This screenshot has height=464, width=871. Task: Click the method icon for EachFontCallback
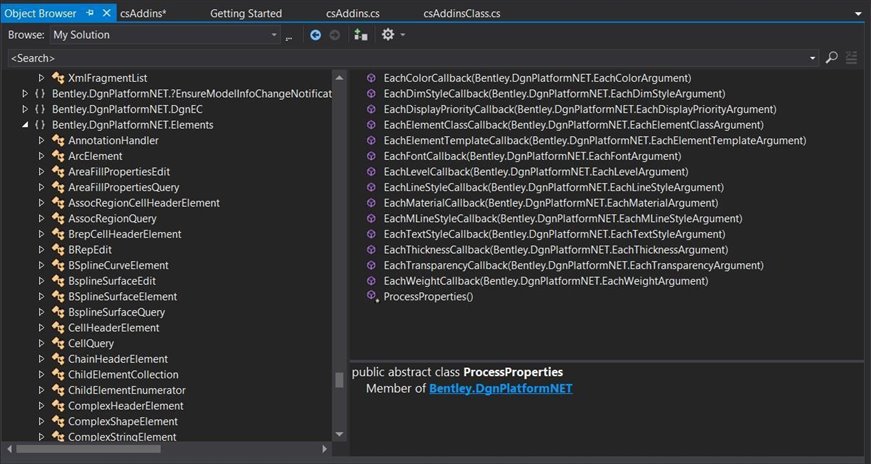[371, 156]
